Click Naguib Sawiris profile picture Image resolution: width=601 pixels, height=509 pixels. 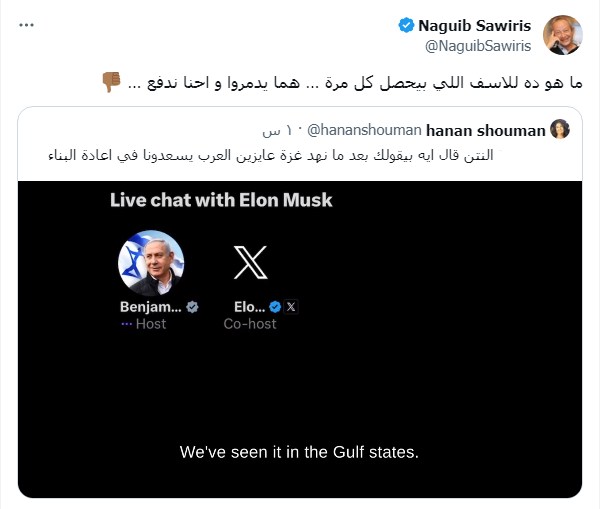[562, 35]
